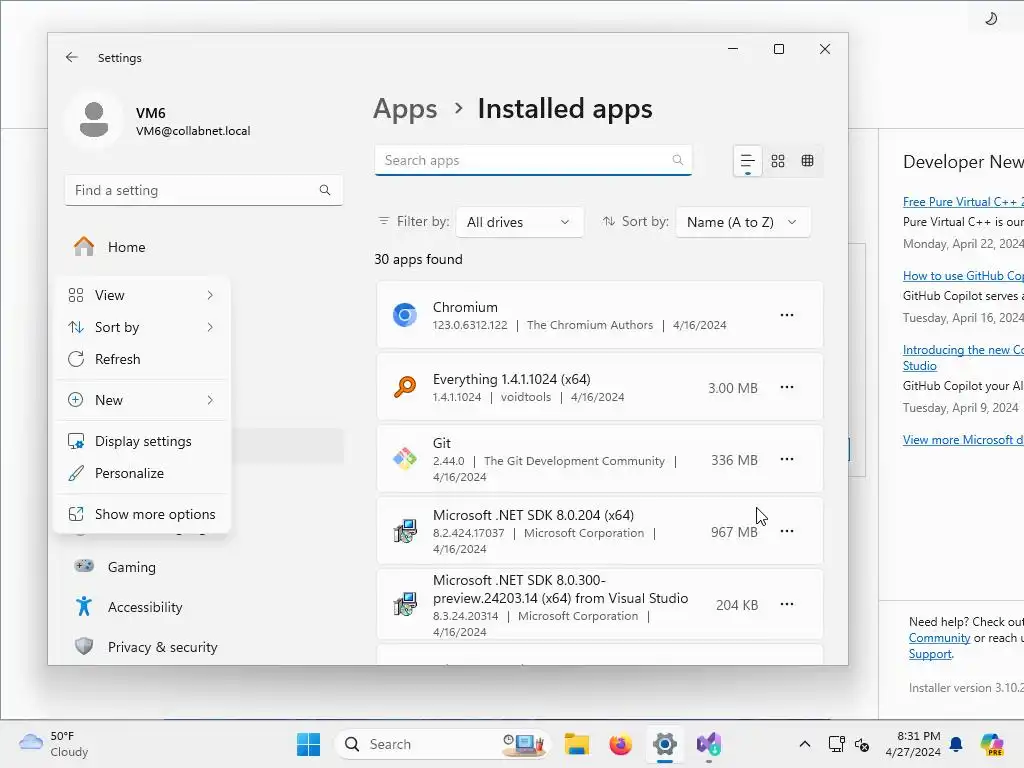
Task: Focus the Find a setting field
Action: [x=204, y=190]
